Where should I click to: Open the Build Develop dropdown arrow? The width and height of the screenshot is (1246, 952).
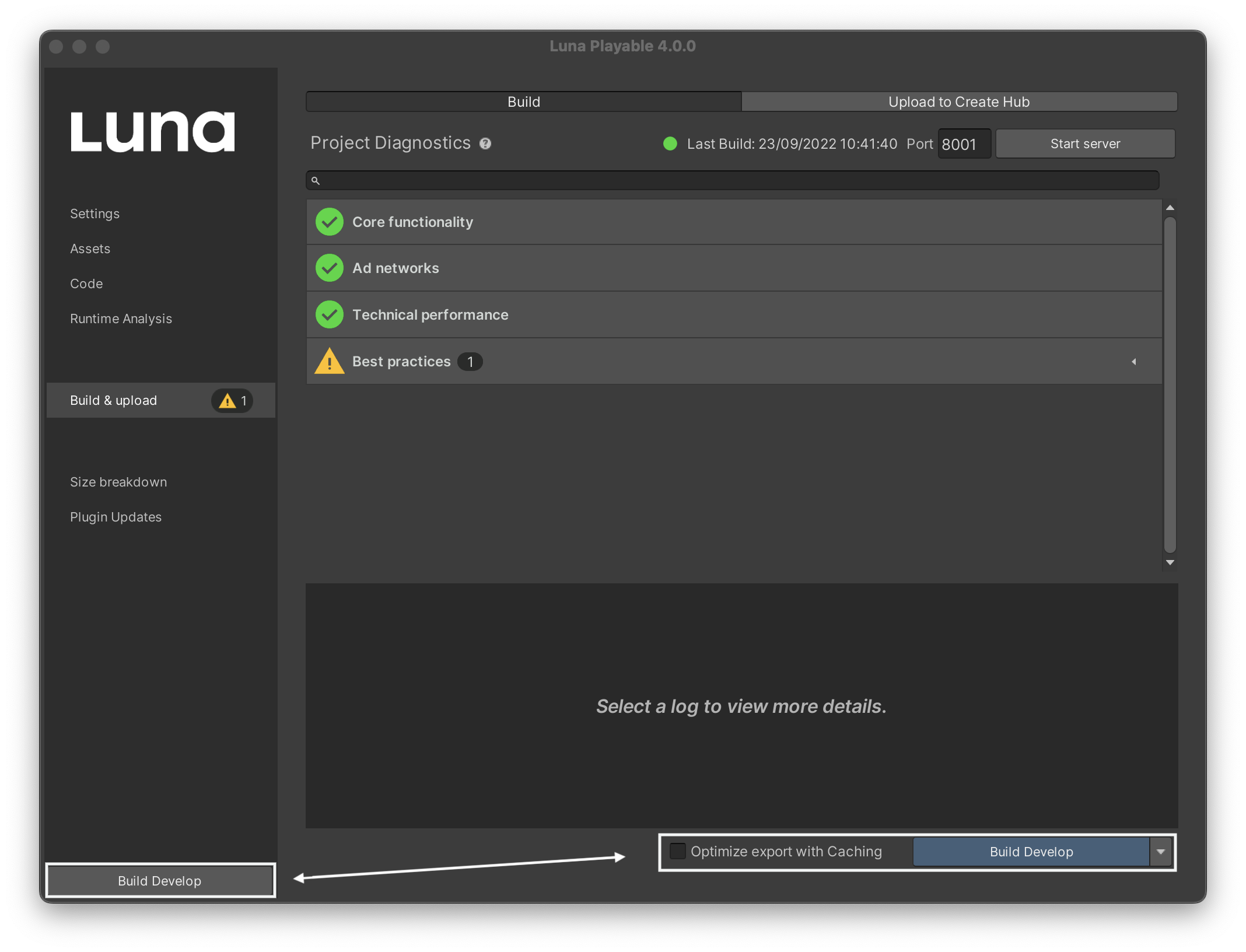(x=1161, y=852)
